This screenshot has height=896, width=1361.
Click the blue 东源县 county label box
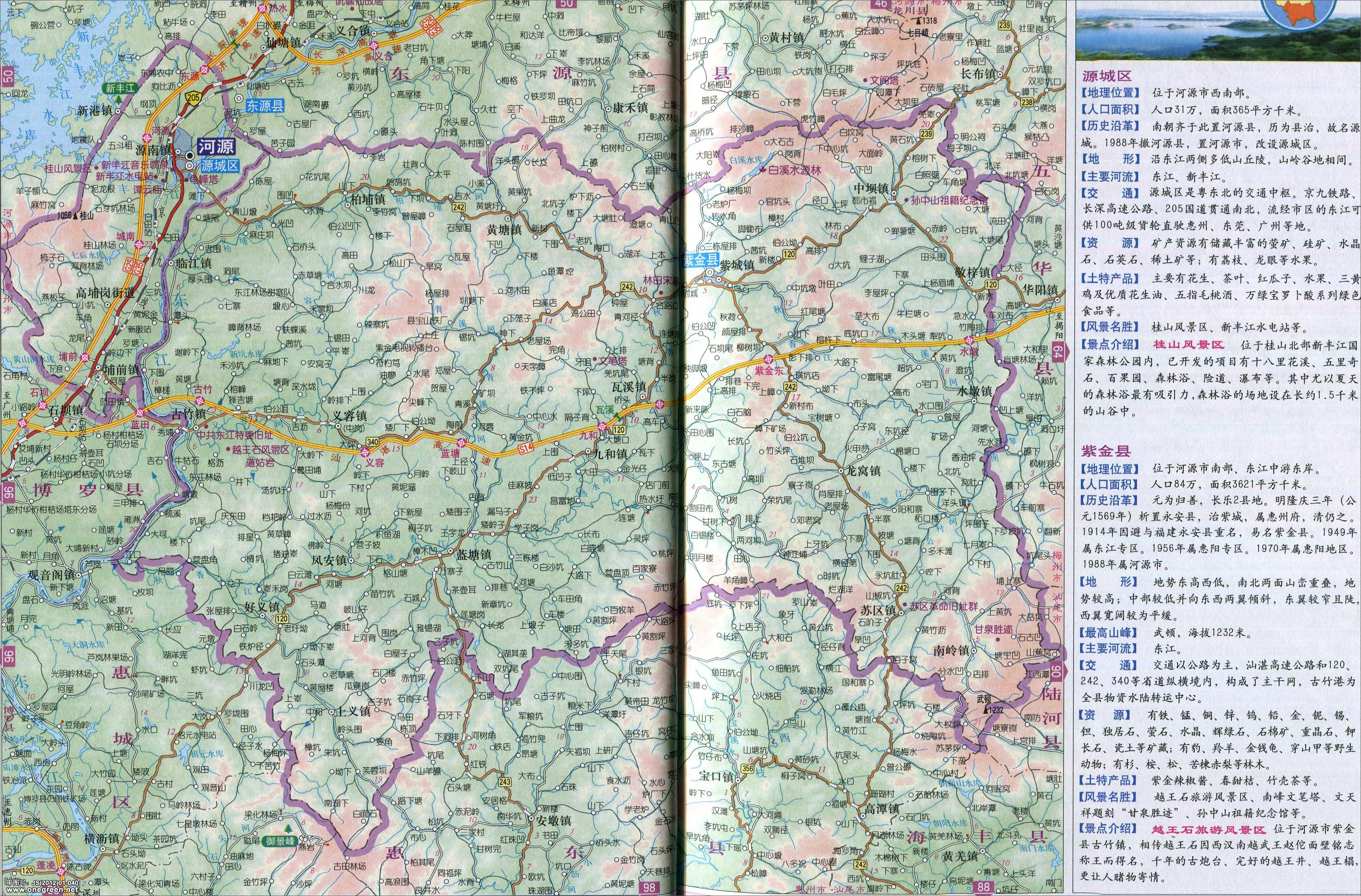[265, 105]
